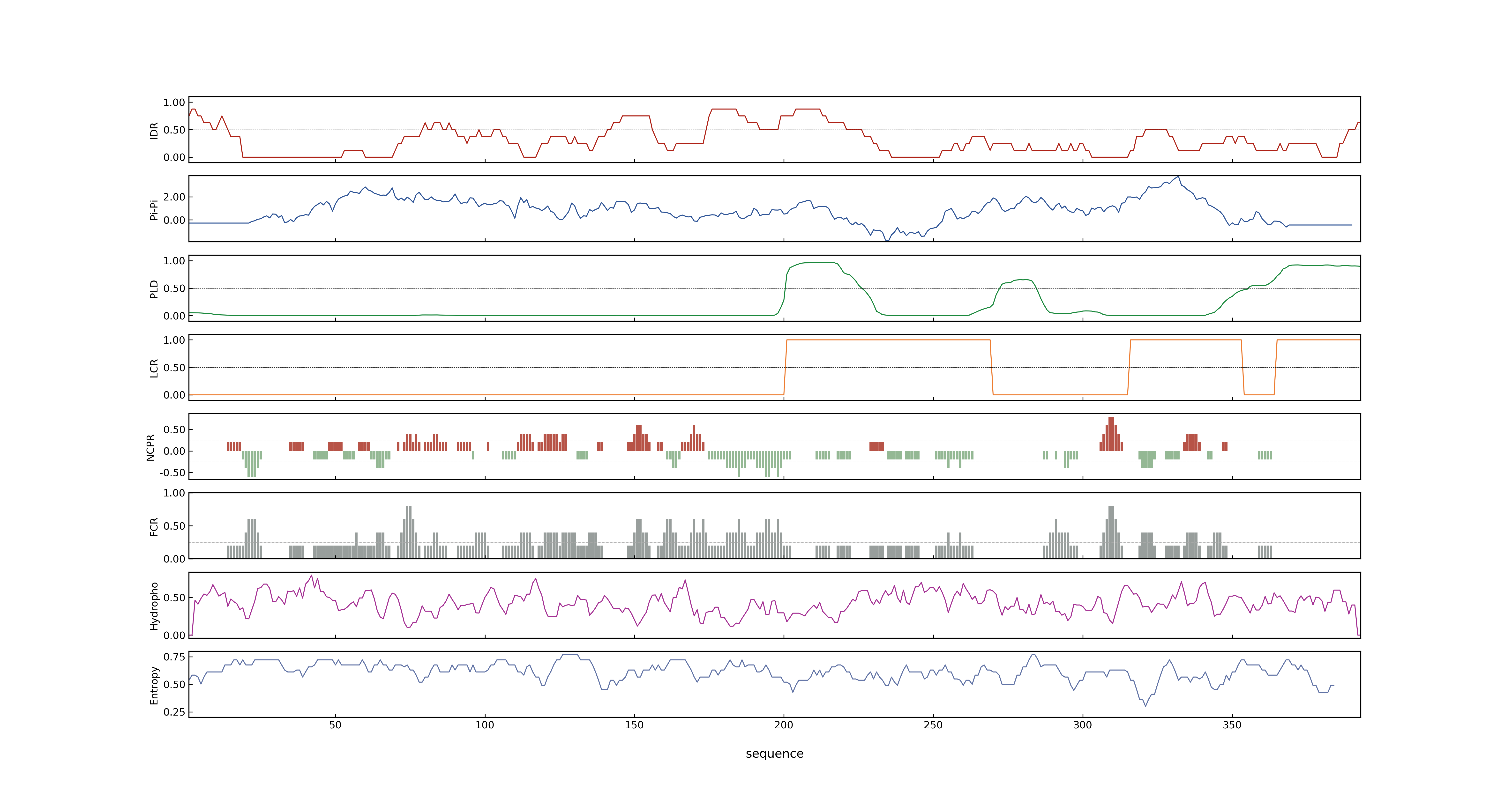Image resolution: width=1512 pixels, height=806 pixels.
Task: Click the LCR y-axis label
Action: point(154,368)
